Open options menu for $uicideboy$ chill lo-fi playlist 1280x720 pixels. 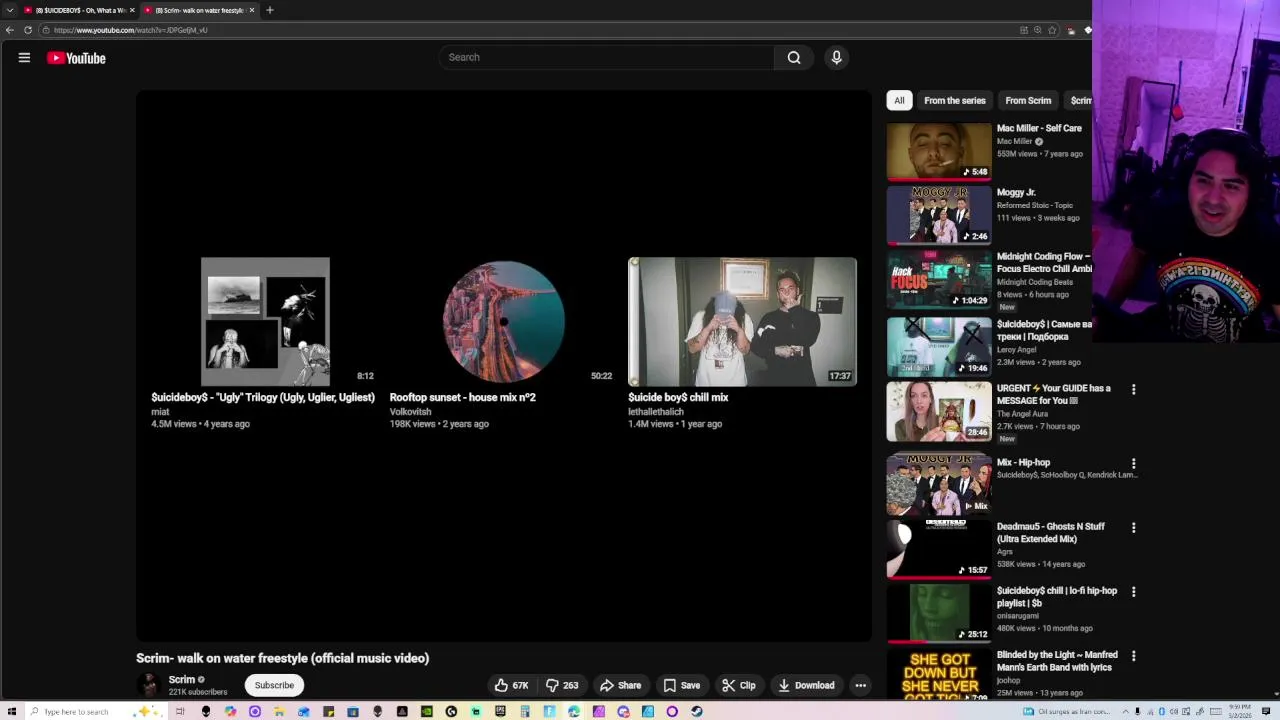tap(1133, 592)
